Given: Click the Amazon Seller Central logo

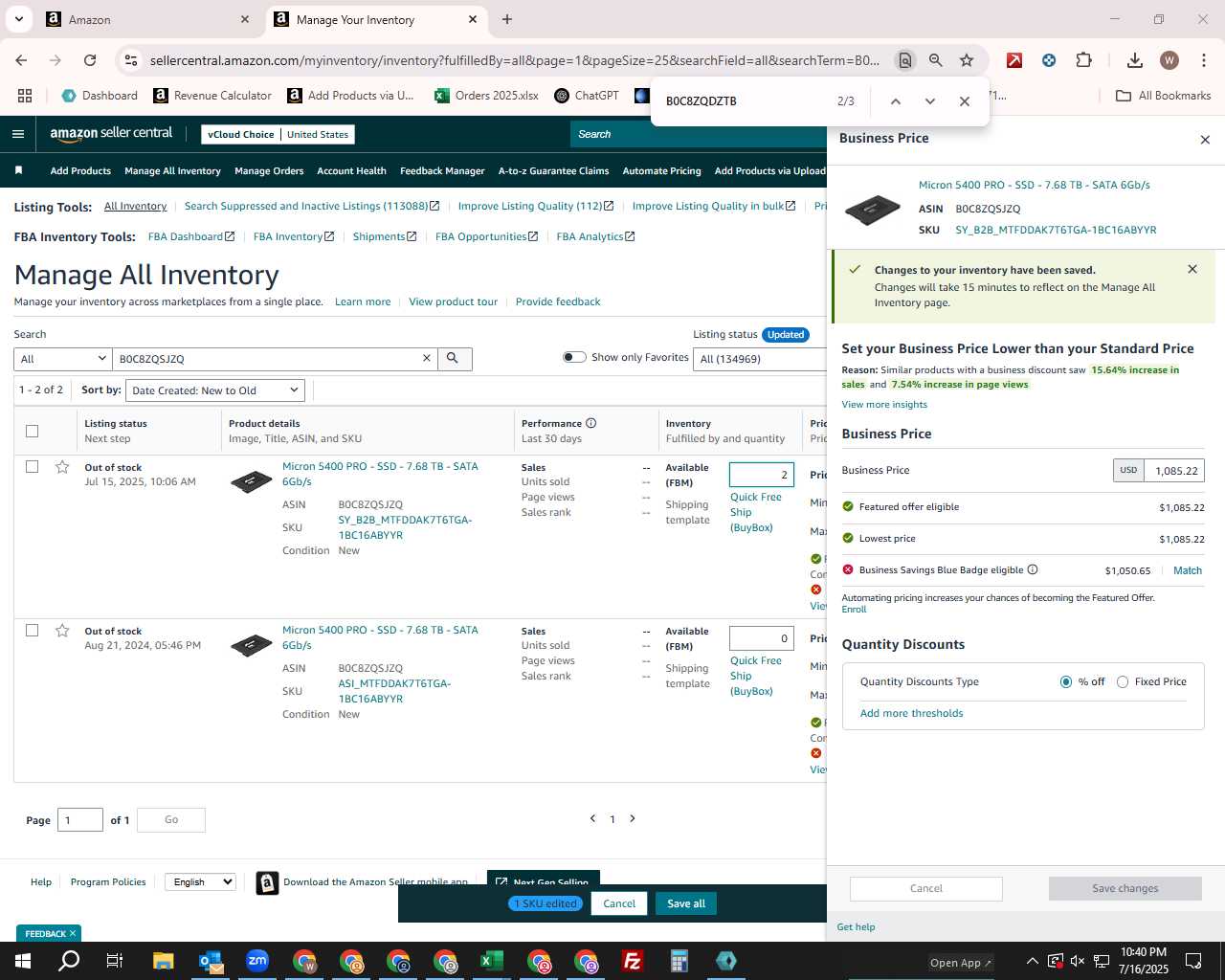Looking at the screenshot, I should tap(111, 134).
